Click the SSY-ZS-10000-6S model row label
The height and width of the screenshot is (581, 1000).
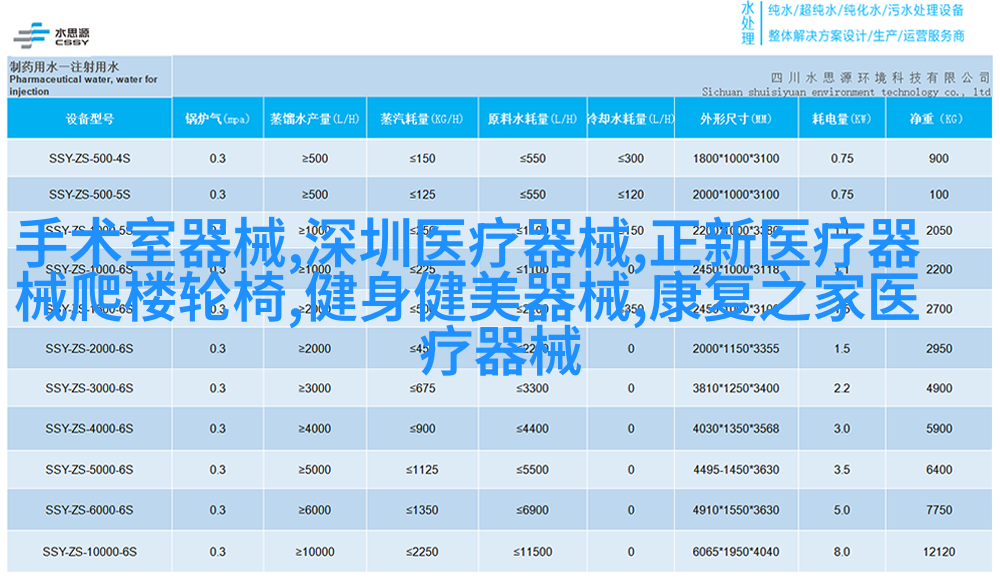[x=89, y=552]
